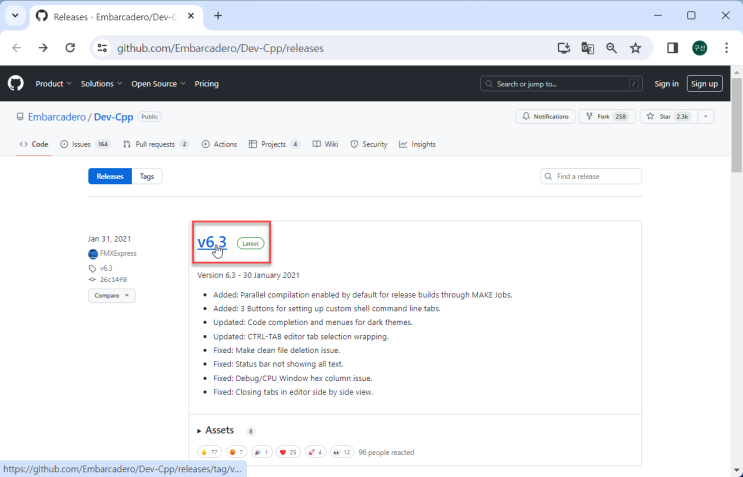Bookmark this page with the star icon
The image size is (743, 477).
point(635,48)
